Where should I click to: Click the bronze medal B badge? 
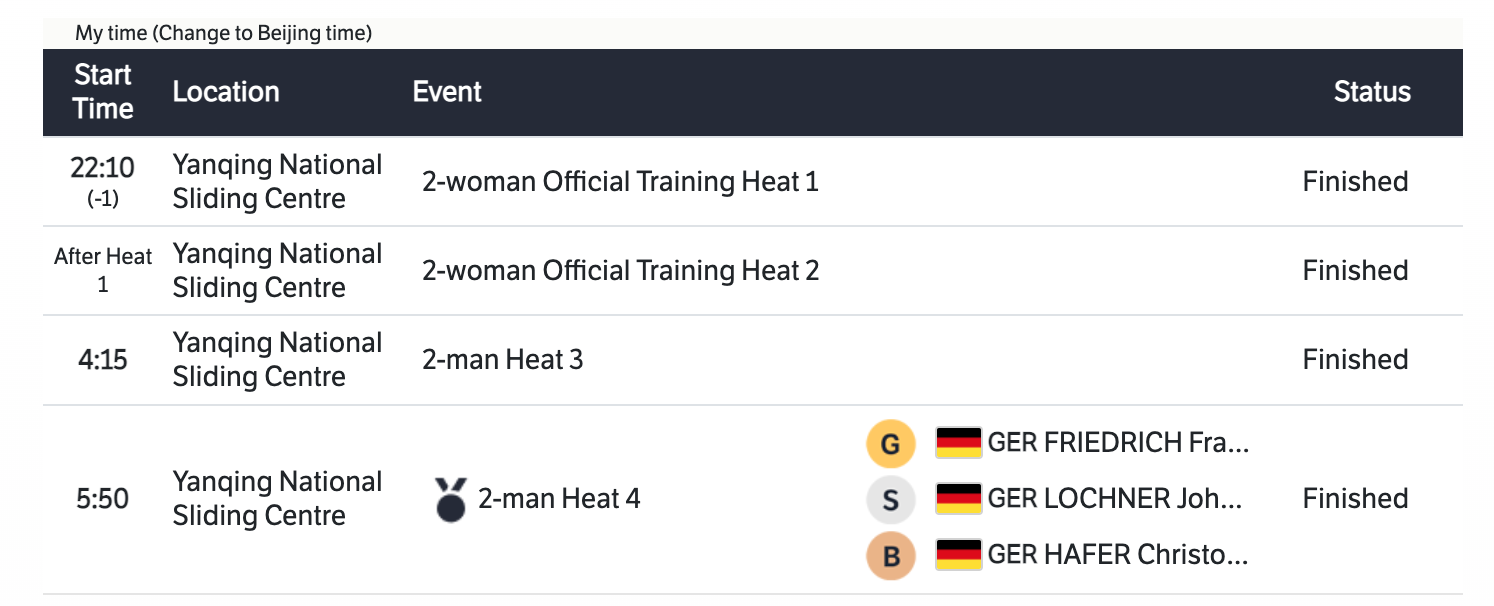[x=891, y=555]
